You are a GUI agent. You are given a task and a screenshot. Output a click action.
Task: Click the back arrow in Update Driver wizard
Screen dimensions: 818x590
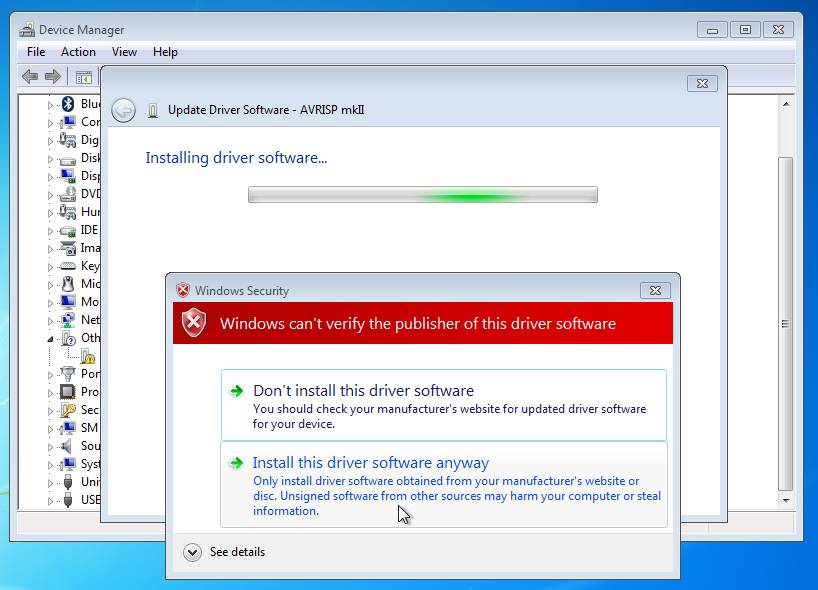pos(124,110)
